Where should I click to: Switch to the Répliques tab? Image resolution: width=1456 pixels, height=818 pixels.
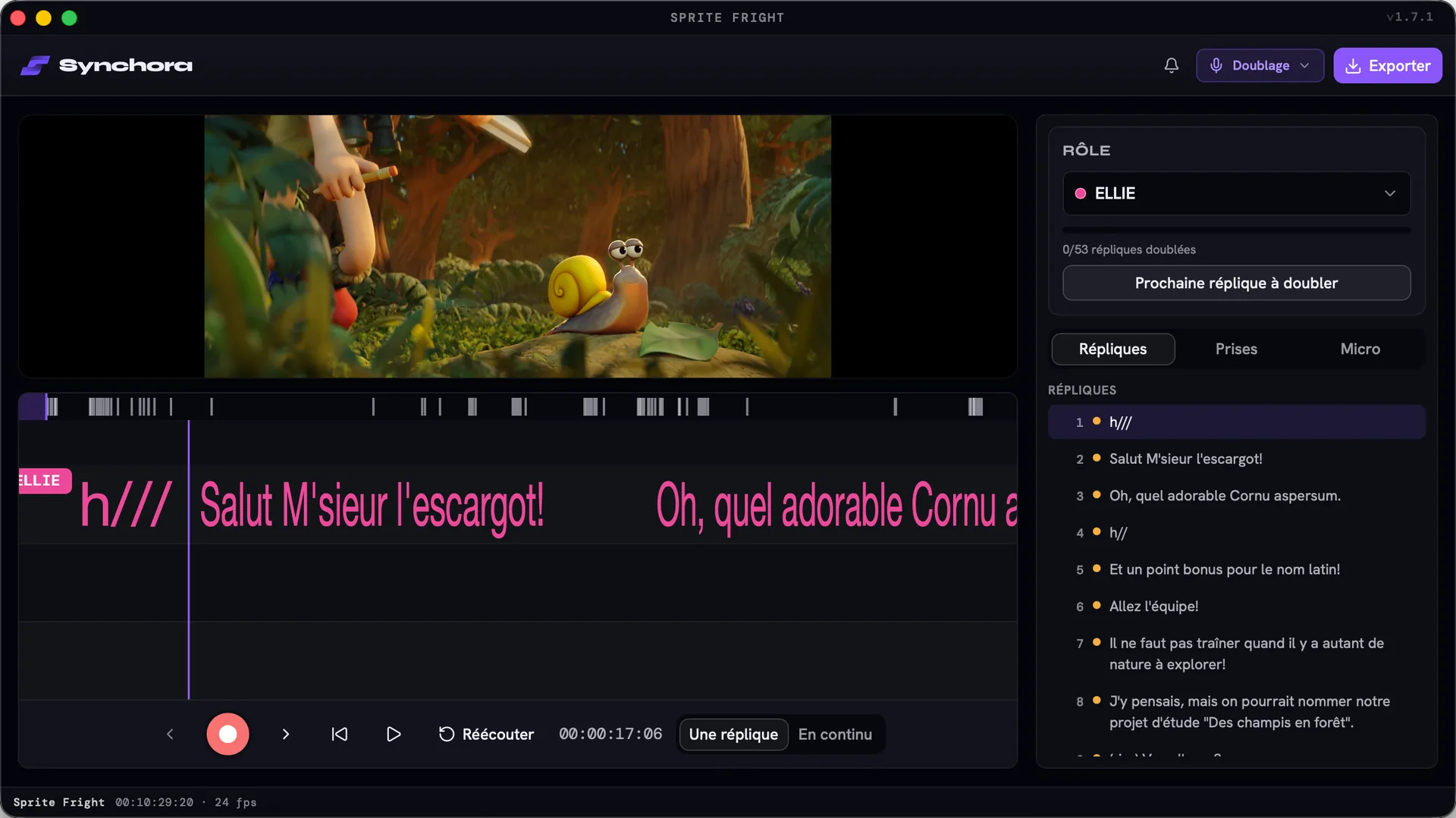pyautogui.click(x=1112, y=349)
